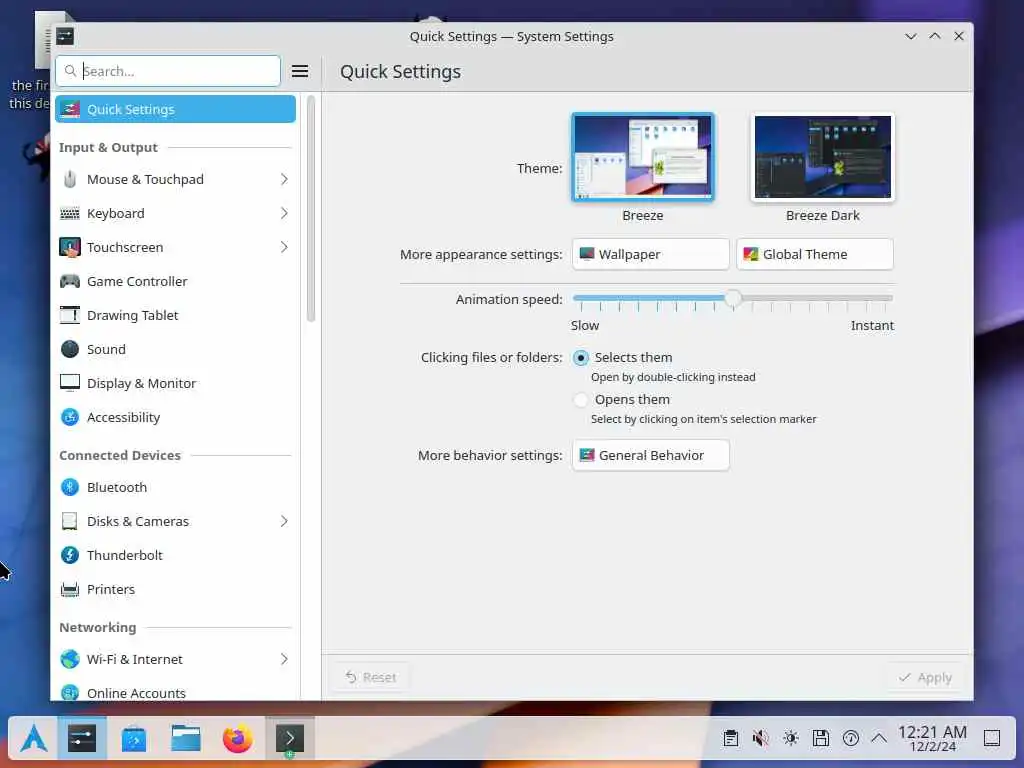The image size is (1024, 768).
Task: Click the Disks & Cameras icon
Action: (x=70, y=521)
